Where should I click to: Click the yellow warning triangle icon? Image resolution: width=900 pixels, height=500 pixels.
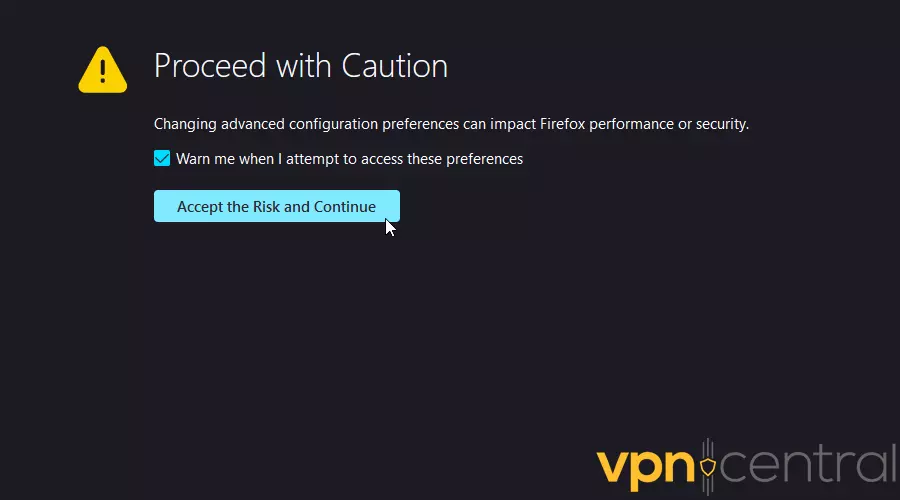tap(103, 69)
